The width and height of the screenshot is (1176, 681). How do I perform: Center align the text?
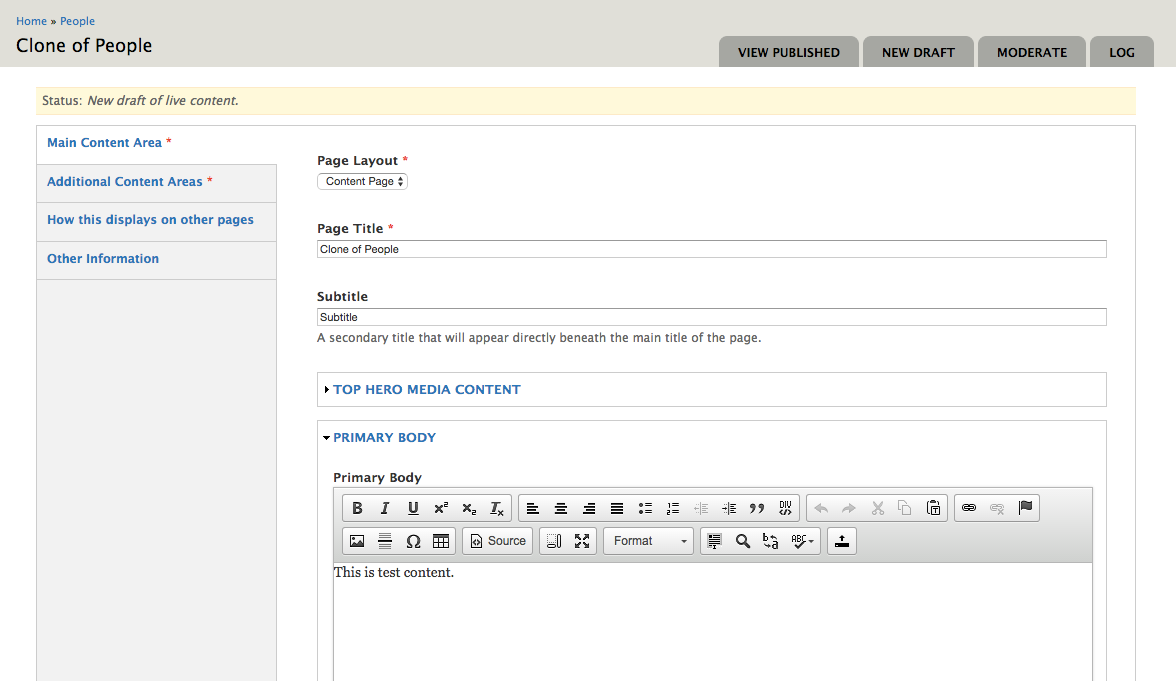(561, 508)
